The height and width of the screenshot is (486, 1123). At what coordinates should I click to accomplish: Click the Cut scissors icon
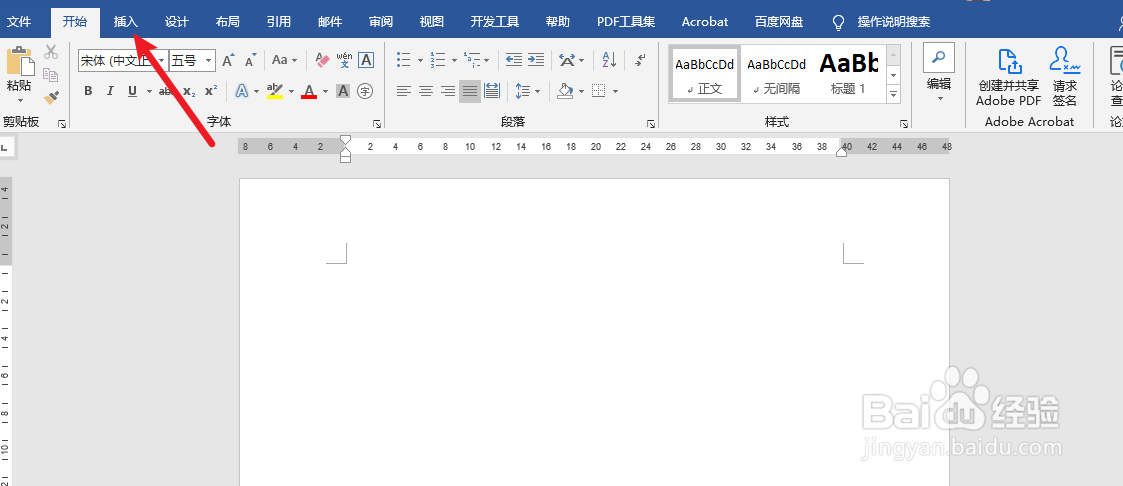[50, 52]
